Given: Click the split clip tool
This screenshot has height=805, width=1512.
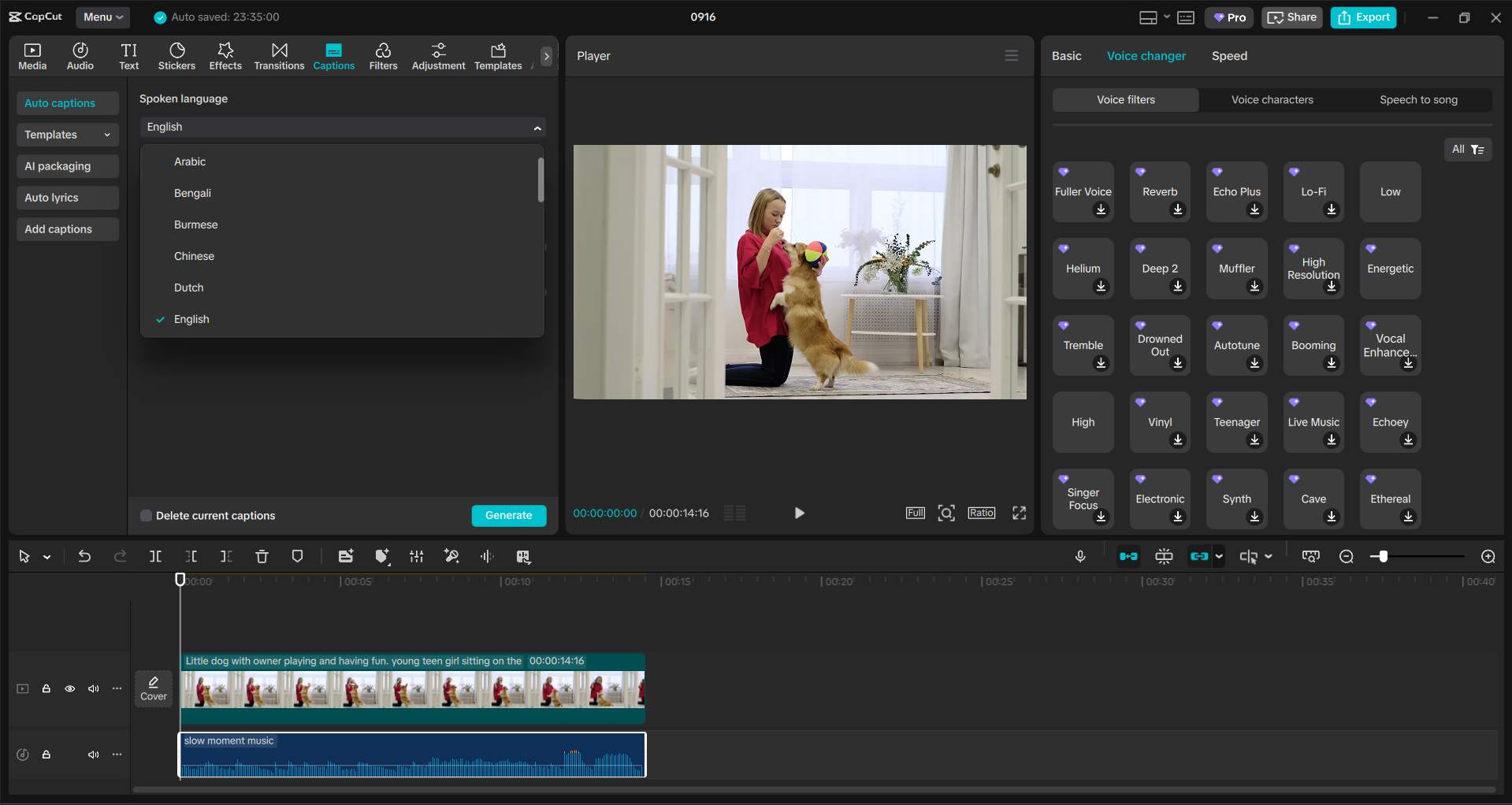Looking at the screenshot, I should (155, 557).
